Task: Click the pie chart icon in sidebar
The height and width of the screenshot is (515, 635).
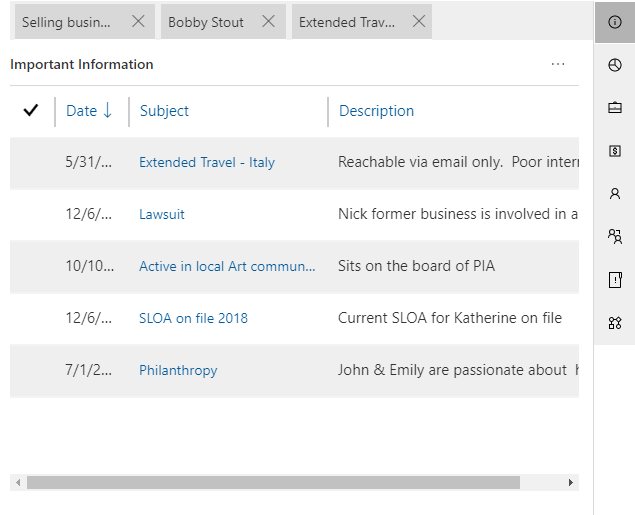Action: tap(614, 65)
